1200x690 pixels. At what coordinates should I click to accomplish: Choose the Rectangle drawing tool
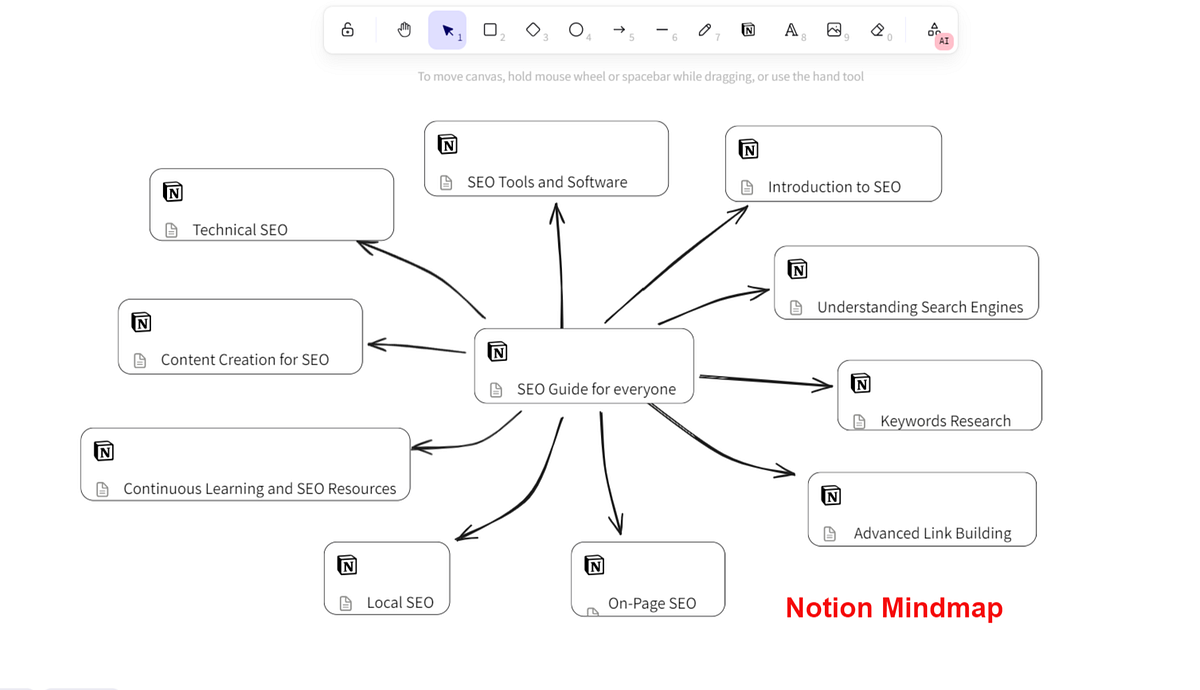pyautogui.click(x=489, y=30)
